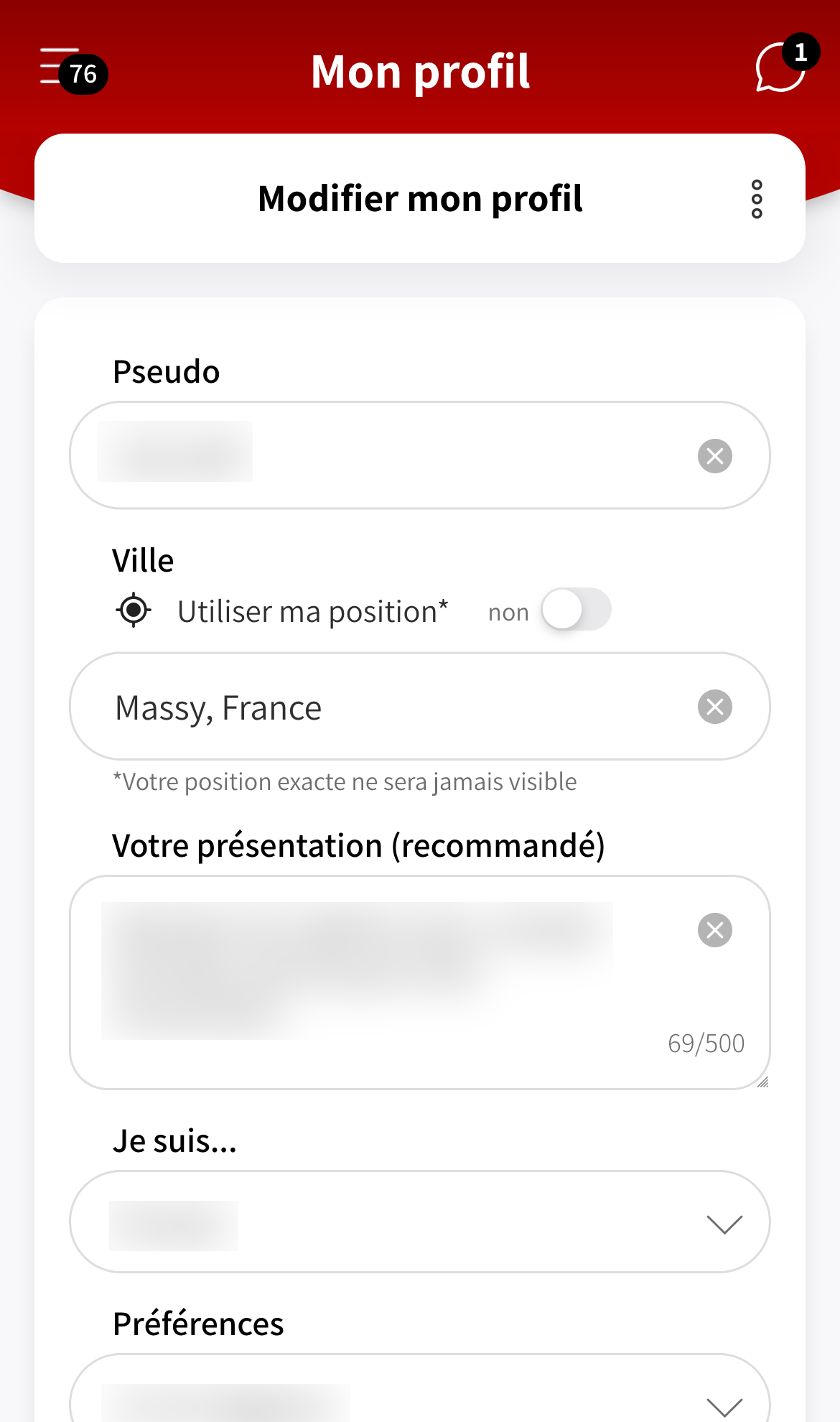
Task: Clear the Pseudo field with its X icon
Action: click(x=715, y=456)
